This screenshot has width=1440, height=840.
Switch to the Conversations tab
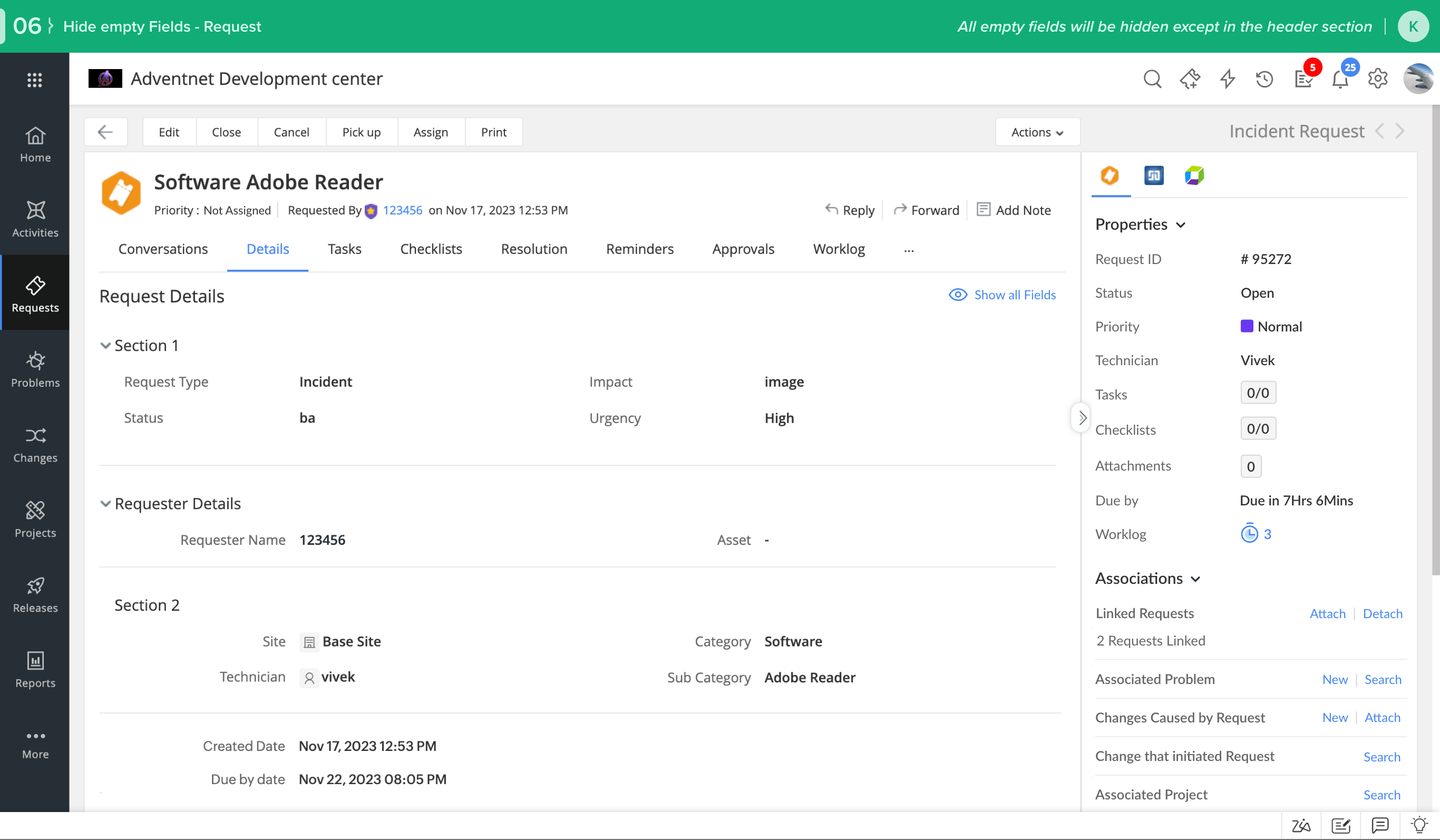click(163, 249)
